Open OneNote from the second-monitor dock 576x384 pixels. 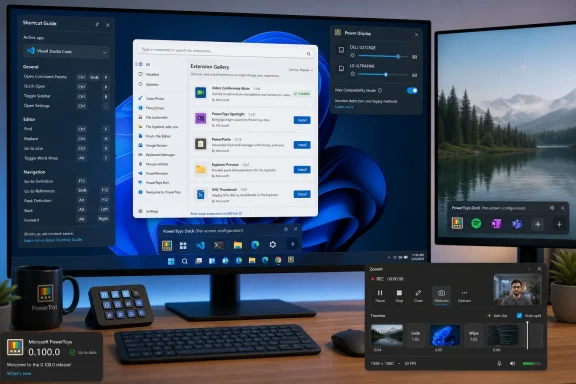[x=496, y=223]
